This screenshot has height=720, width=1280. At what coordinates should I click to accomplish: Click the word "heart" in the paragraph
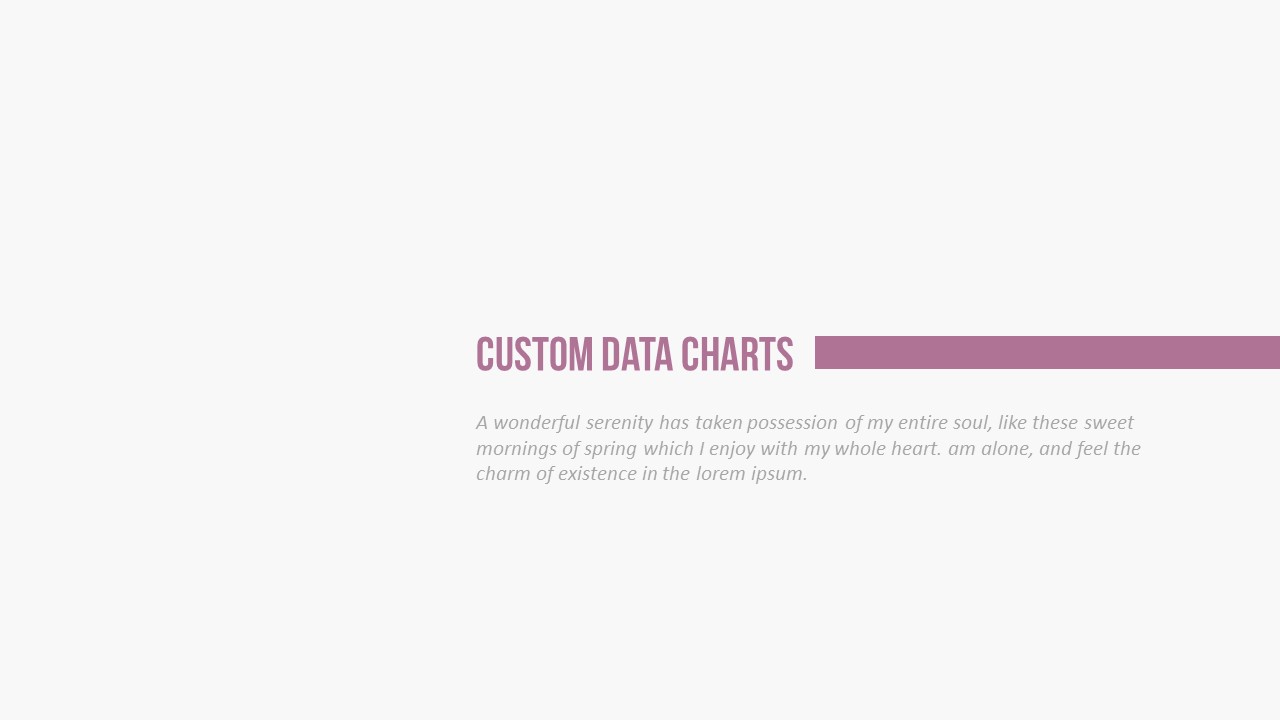point(913,449)
